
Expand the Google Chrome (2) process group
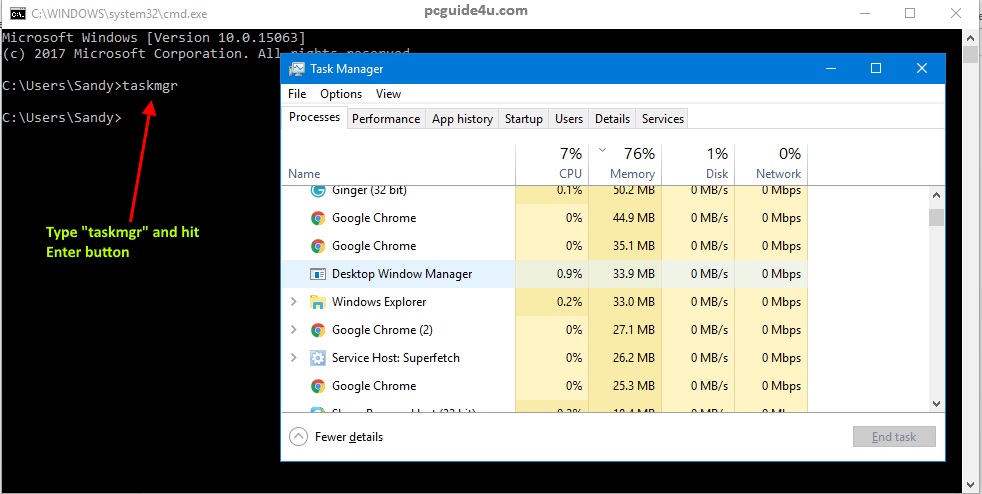coord(293,330)
